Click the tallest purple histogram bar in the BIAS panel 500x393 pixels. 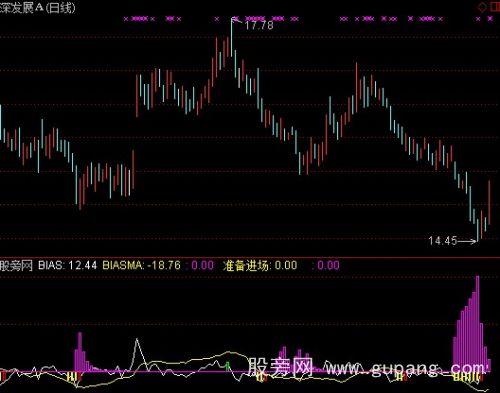[478, 323]
